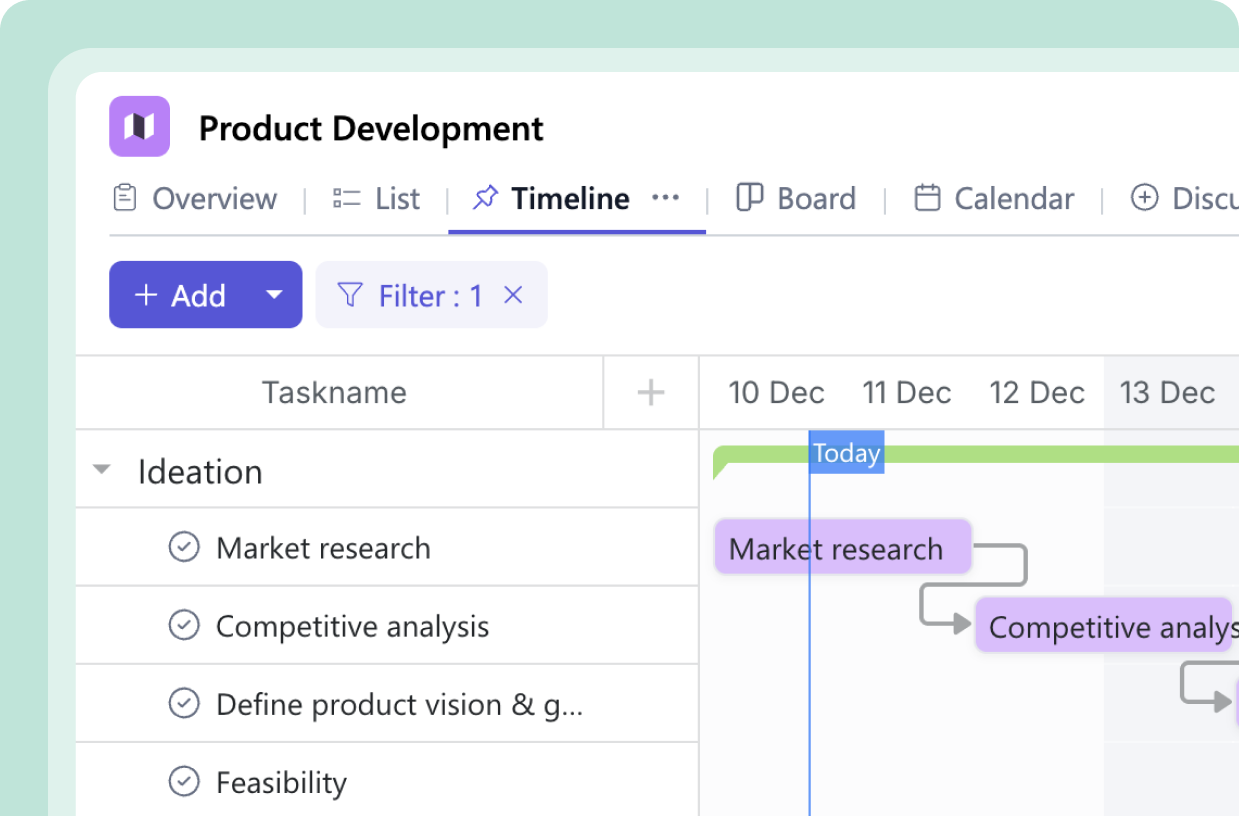The height and width of the screenshot is (816, 1239).
Task: Toggle the Feasibility completion circle
Action: point(185,782)
